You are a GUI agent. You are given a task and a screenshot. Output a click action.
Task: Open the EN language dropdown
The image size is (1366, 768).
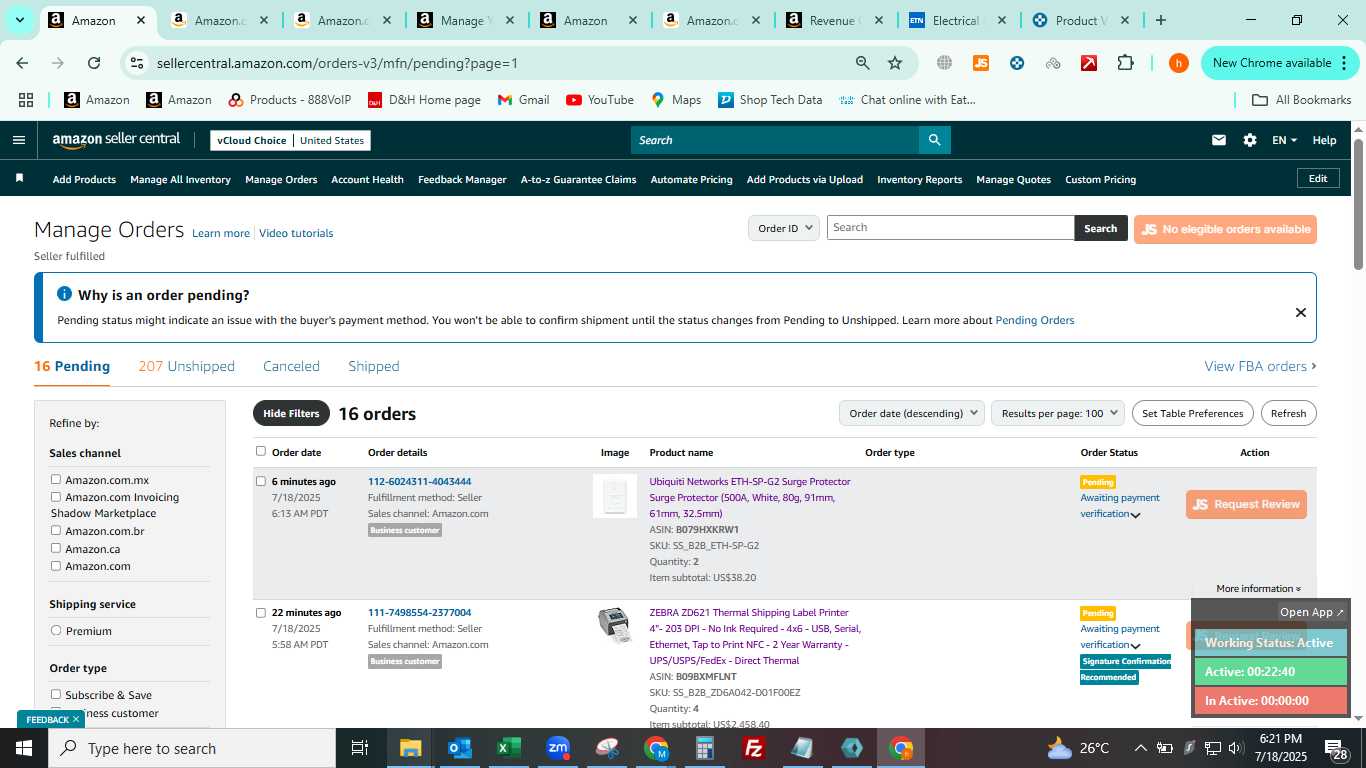pyautogui.click(x=1284, y=140)
